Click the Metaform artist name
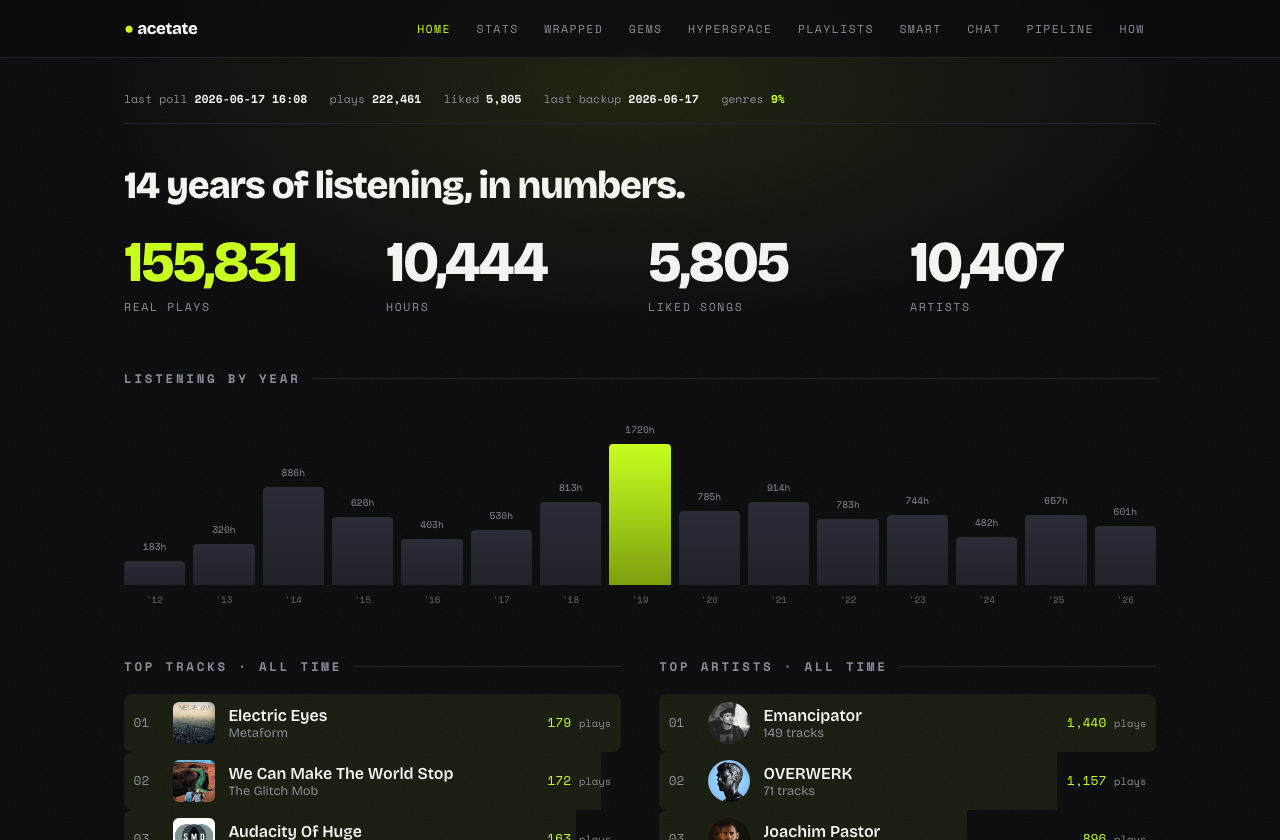1280x840 pixels. click(258, 733)
